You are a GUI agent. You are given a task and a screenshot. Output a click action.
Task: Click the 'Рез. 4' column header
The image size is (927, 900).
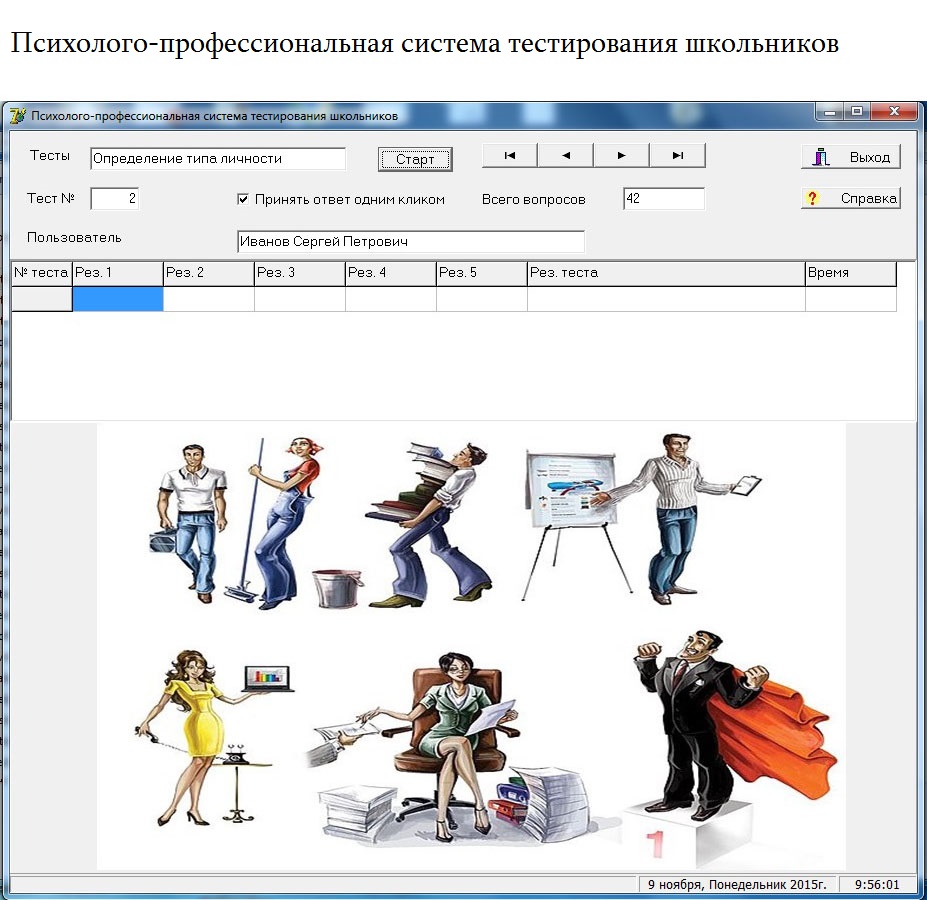(x=391, y=273)
